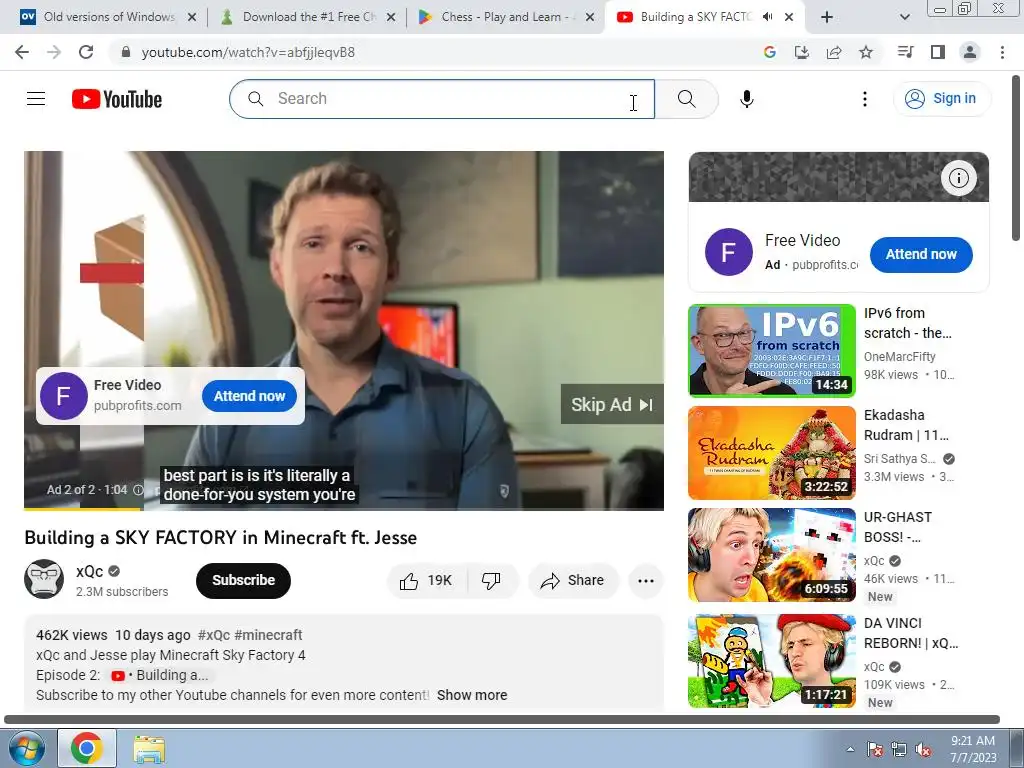Screen dimensions: 1024x768
Task: Show hidden tray icons arrow
Action: [x=850, y=749]
